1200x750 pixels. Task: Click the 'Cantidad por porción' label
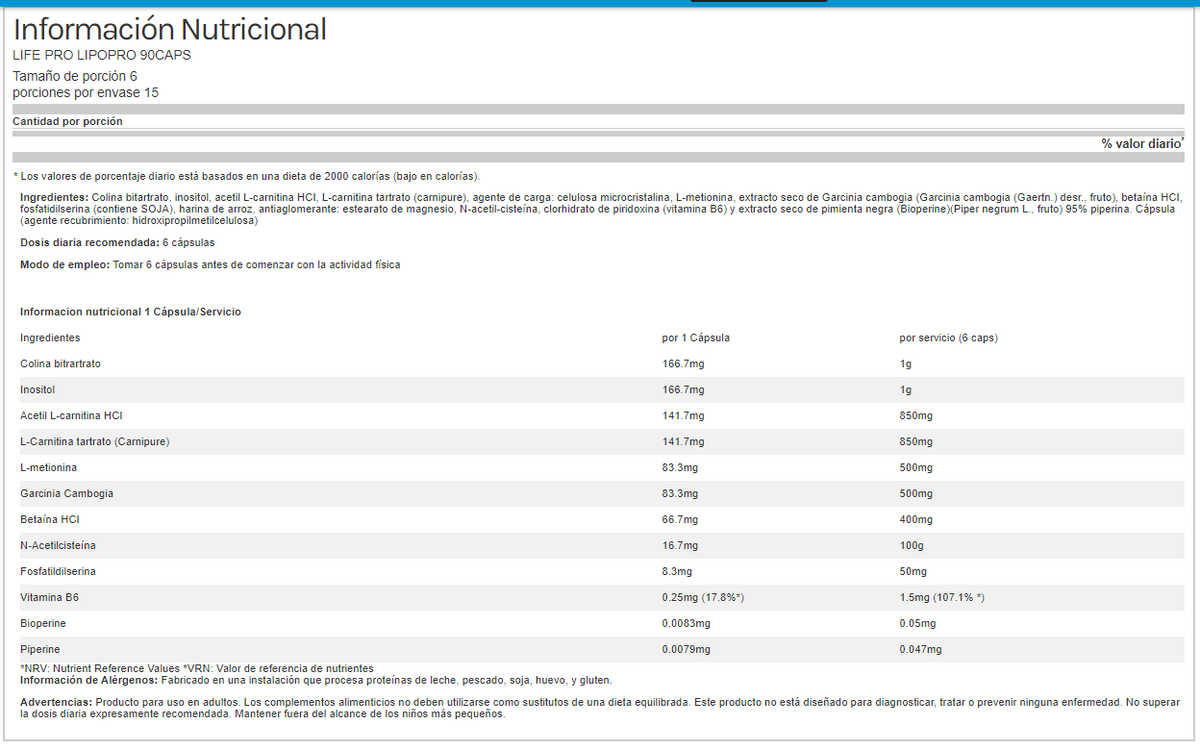click(x=67, y=121)
